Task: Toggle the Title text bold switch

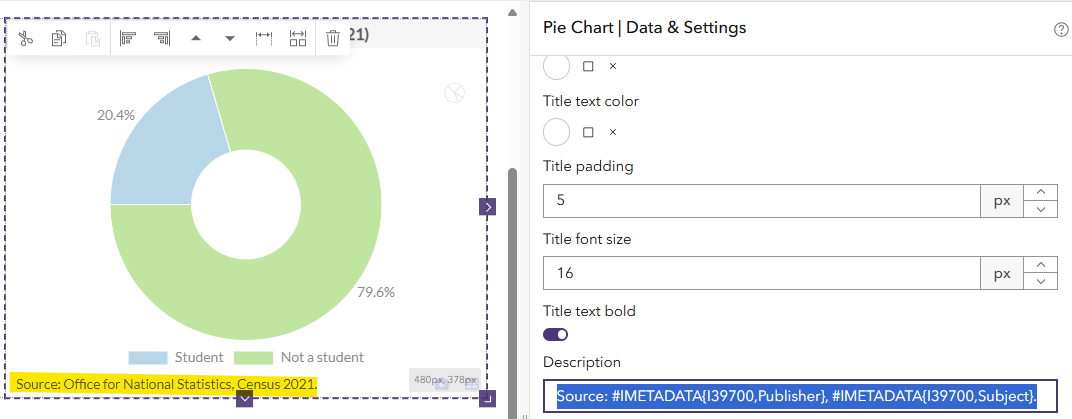Action: pos(556,334)
